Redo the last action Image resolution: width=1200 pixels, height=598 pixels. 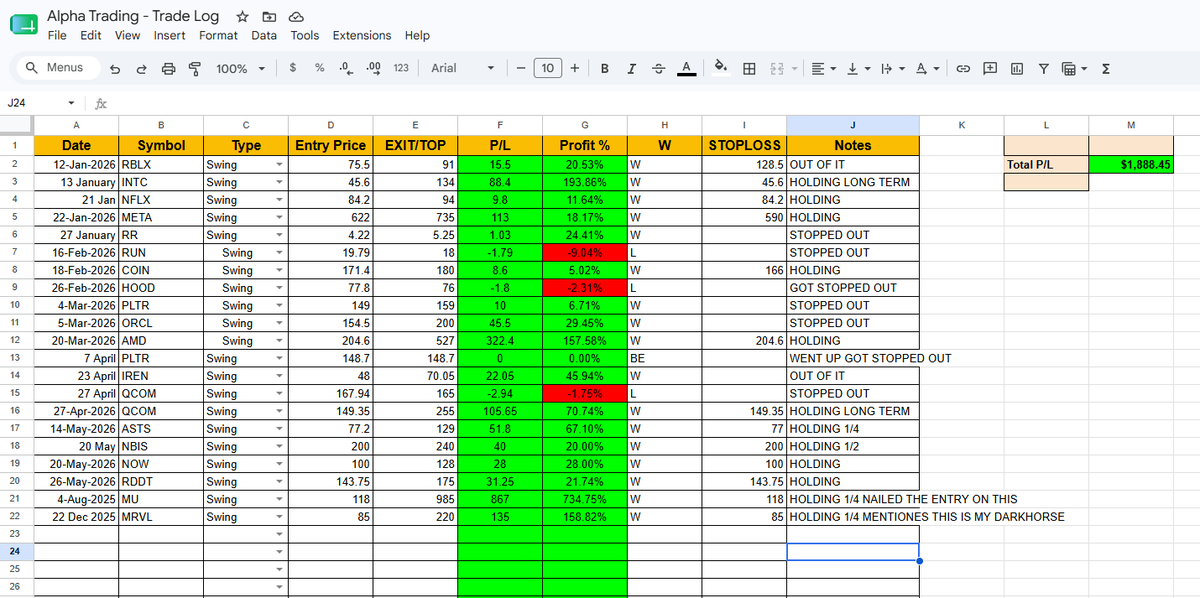click(x=141, y=68)
